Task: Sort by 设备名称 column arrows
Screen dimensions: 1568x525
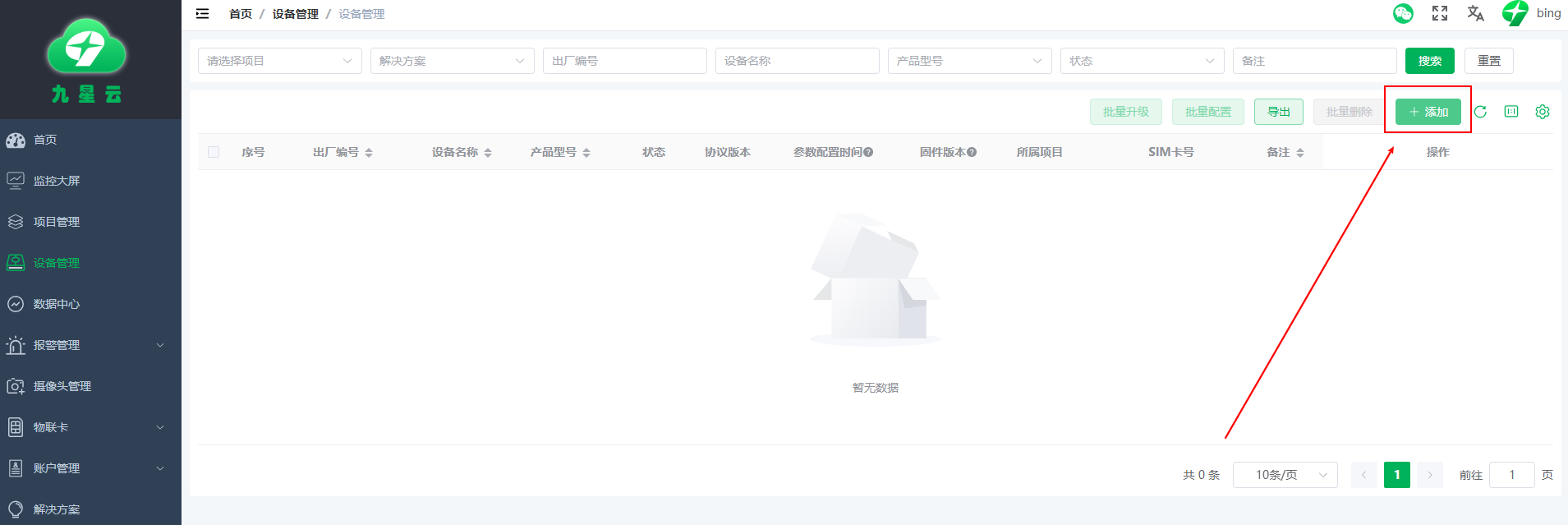Action: point(488,153)
